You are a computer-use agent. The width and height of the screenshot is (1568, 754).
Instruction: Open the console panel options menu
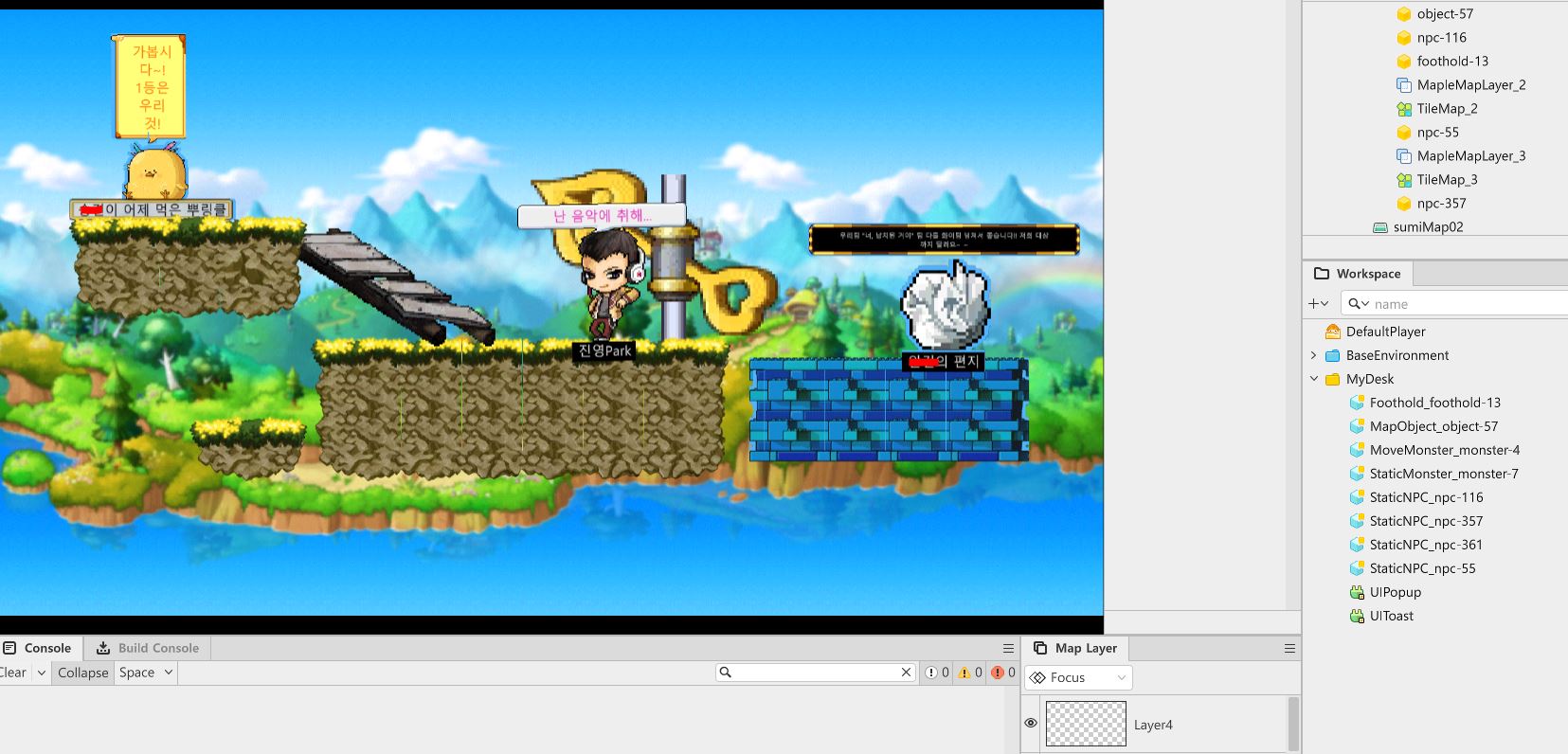click(x=1008, y=648)
